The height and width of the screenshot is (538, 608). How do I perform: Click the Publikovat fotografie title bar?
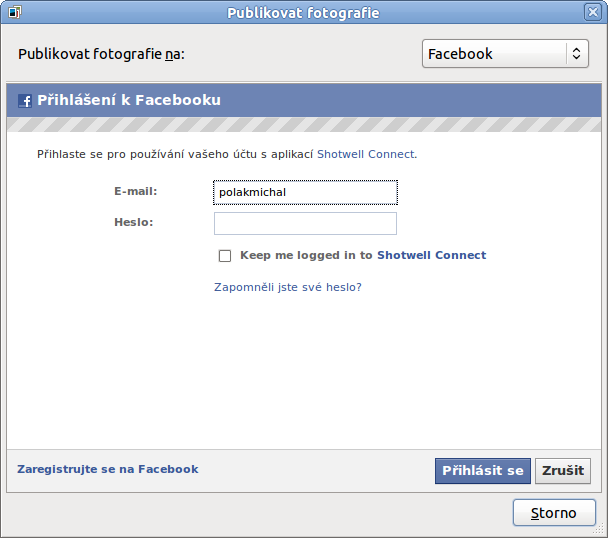(x=303, y=13)
